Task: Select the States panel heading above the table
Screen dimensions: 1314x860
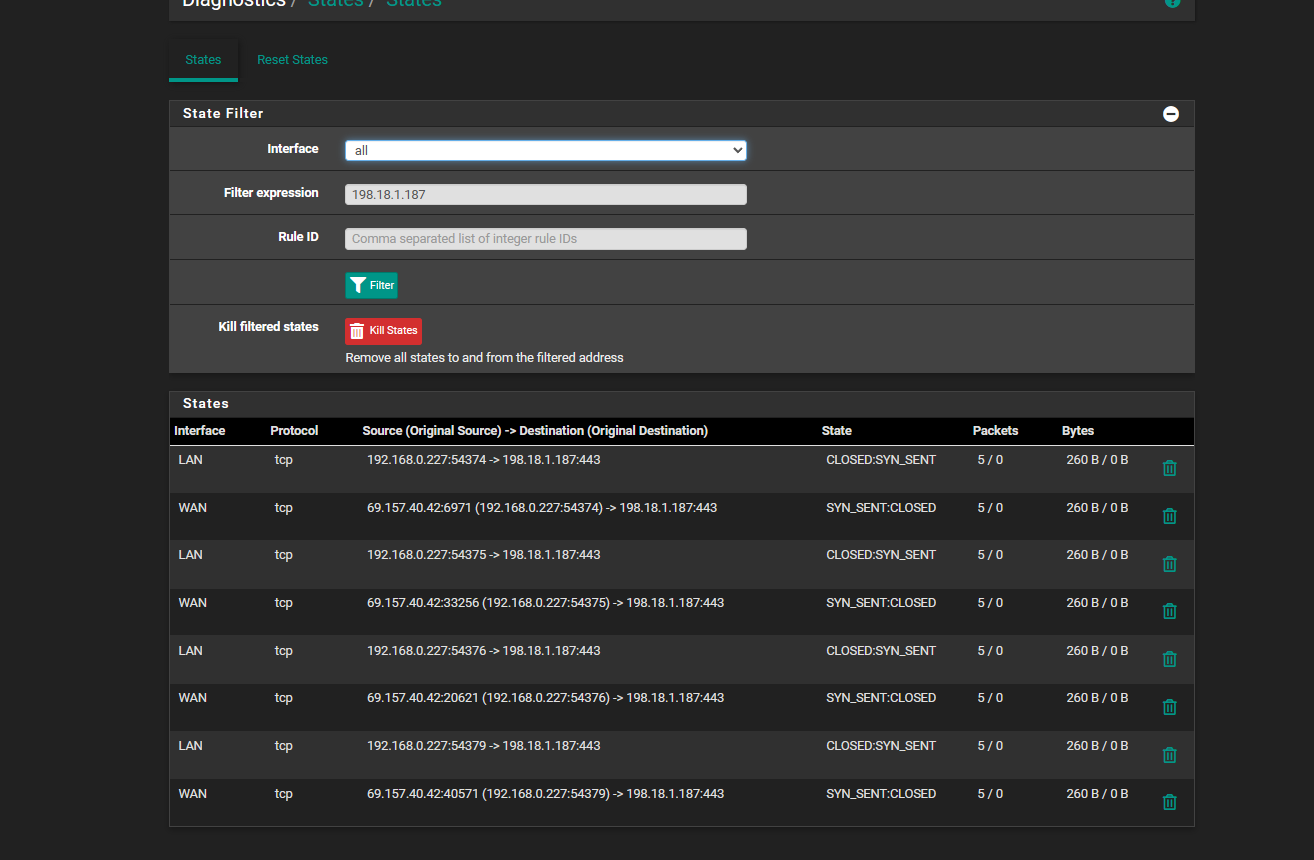Action: point(206,404)
